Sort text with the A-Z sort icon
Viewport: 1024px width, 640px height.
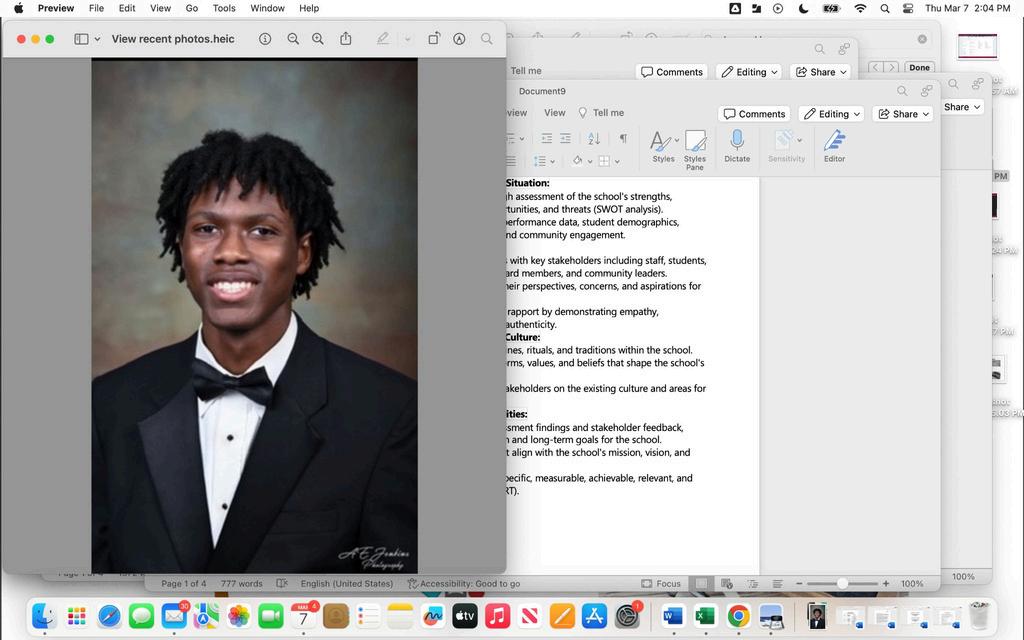click(594, 138)
